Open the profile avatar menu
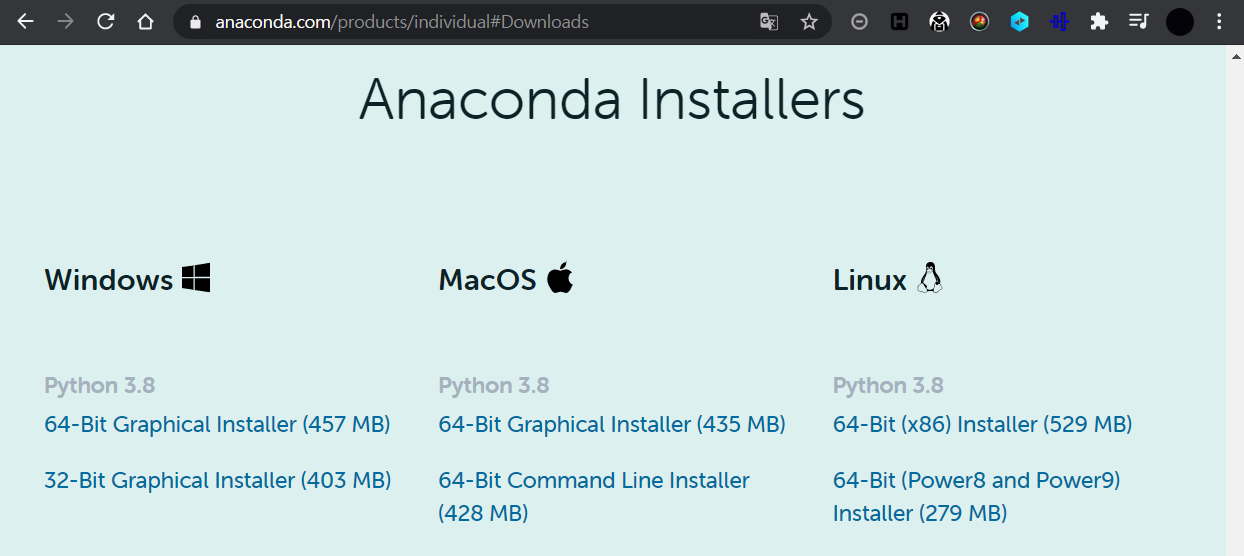The image size is (1244, 556). 1180,21
